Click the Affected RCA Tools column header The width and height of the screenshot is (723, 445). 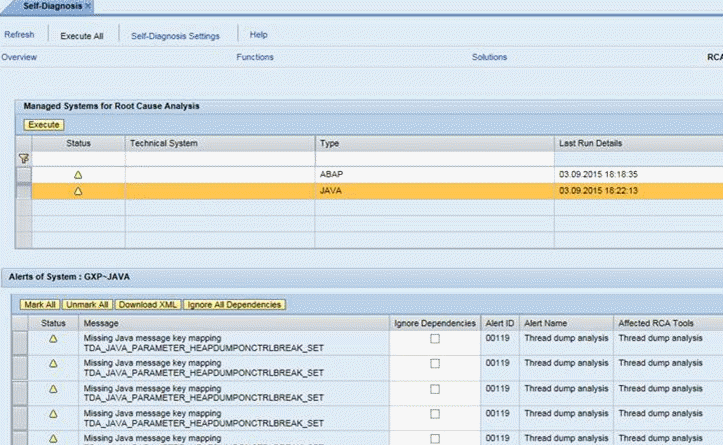(x=668, y=323)
